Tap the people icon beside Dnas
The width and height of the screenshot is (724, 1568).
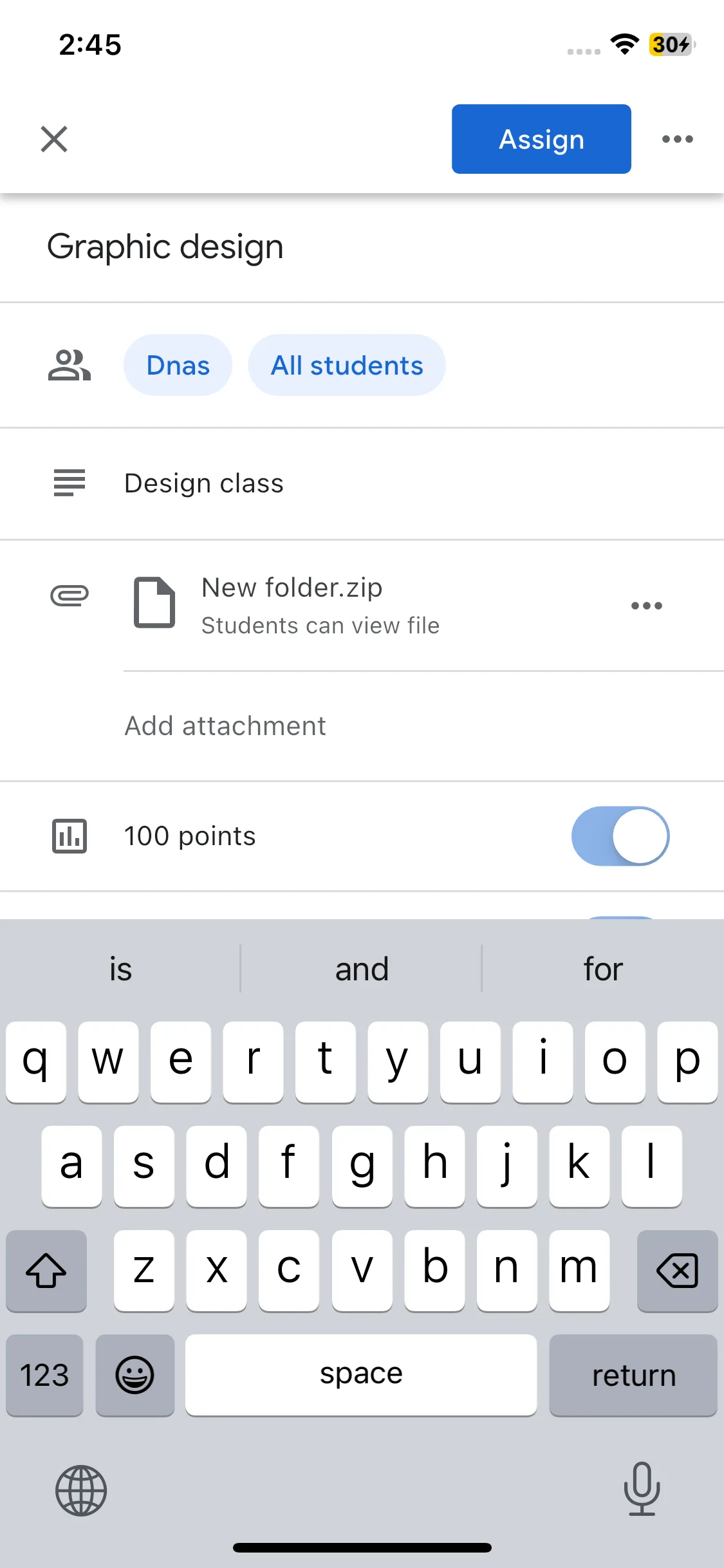(x=70, y=365)
